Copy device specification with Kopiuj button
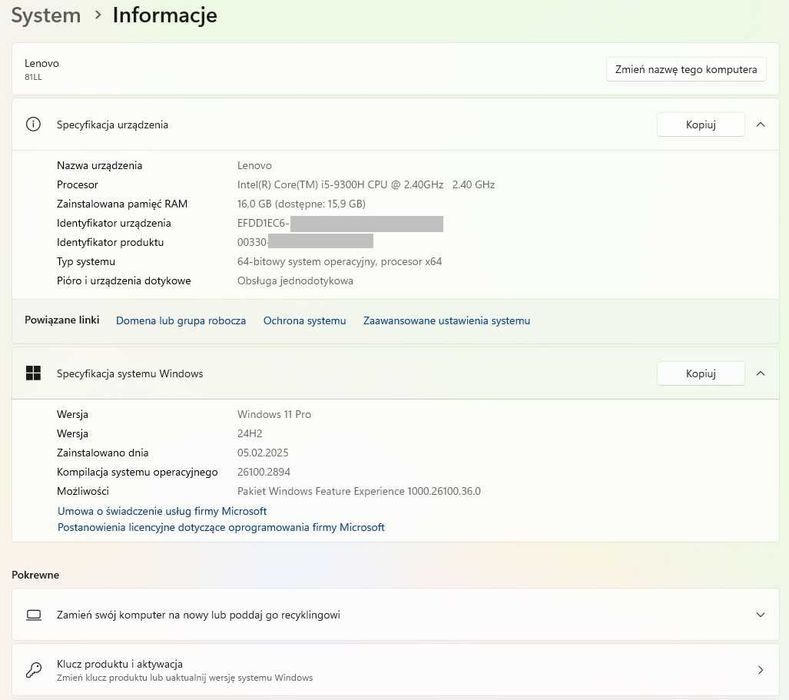789x700 pixels. tap(700, 124)
